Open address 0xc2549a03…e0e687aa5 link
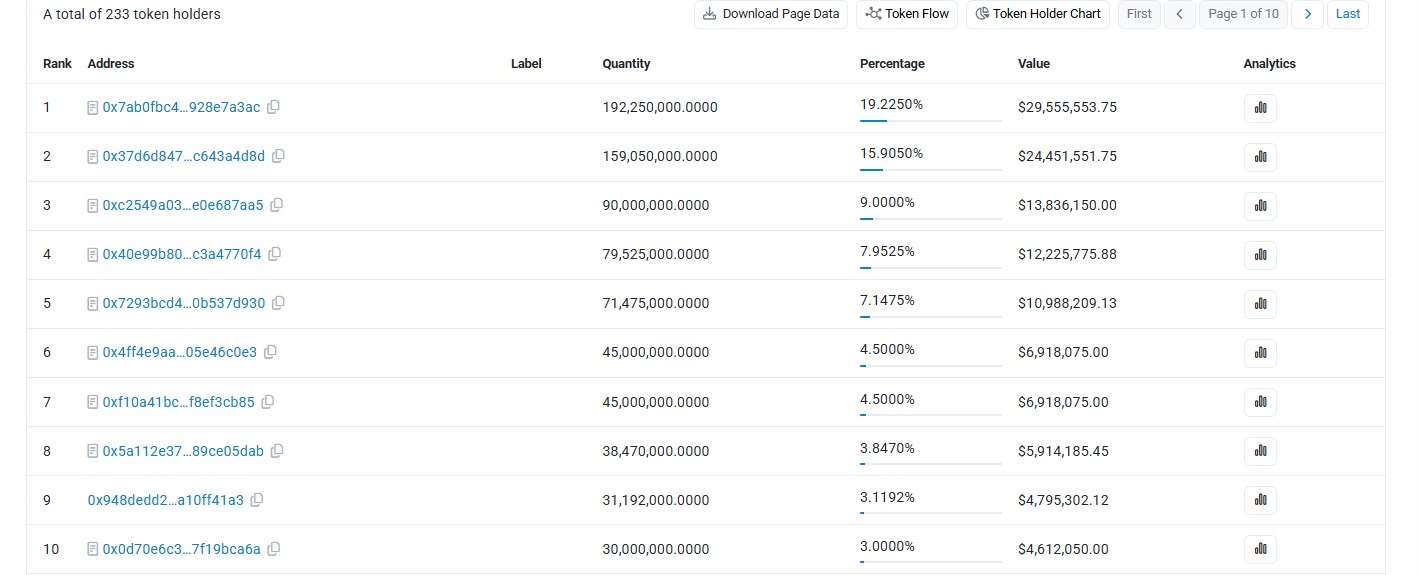This screenshot has height=575, width=1419. (x=183, y=205)
